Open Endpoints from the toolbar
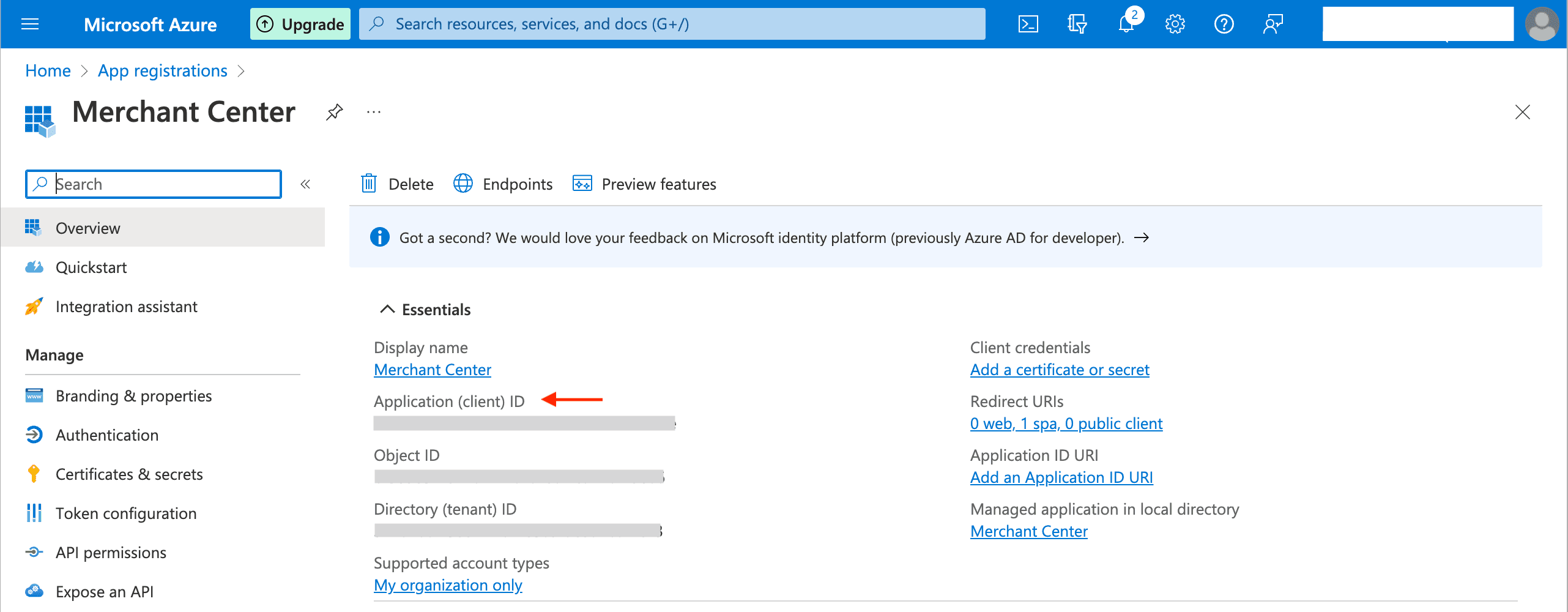 [x=503, y=184]
